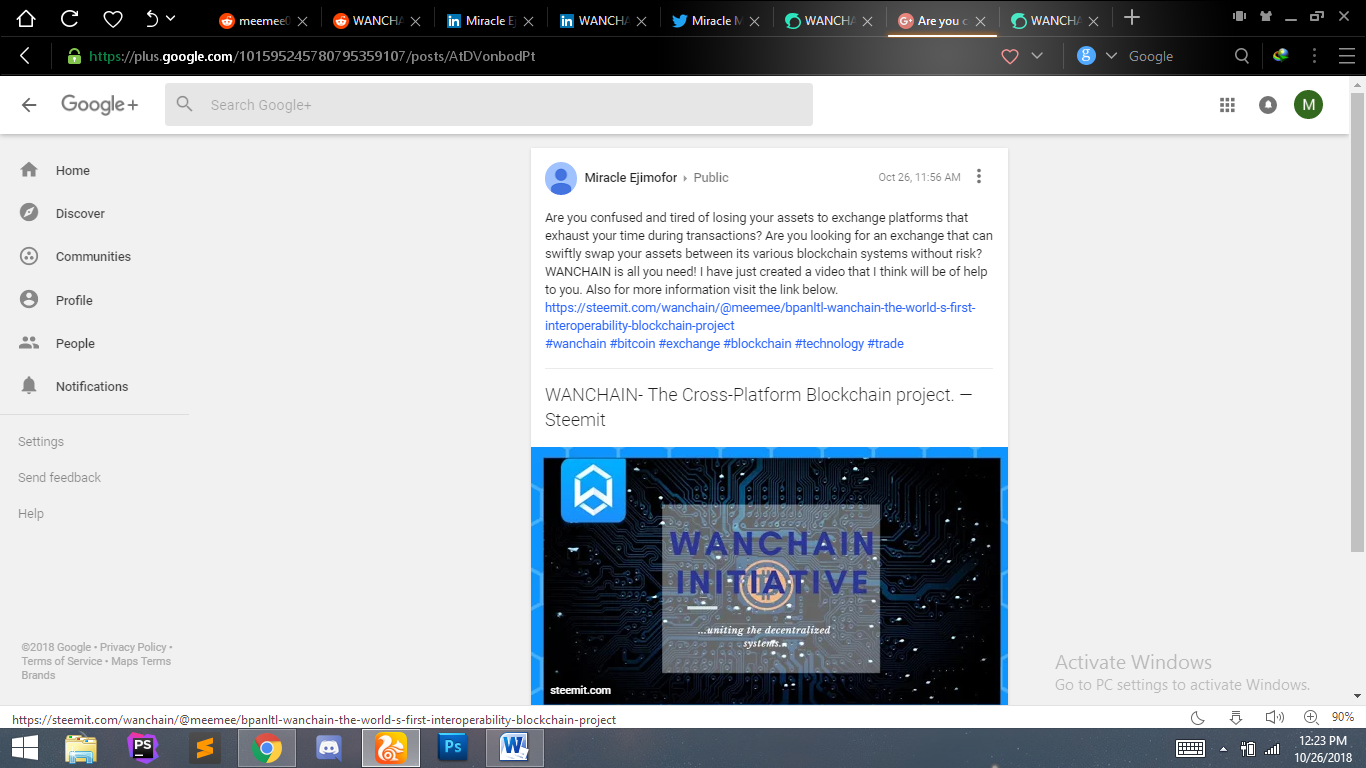Click the Terms of Service footer link
Image resolution: width=1366 pixels, height=768 pixels.
62,661
